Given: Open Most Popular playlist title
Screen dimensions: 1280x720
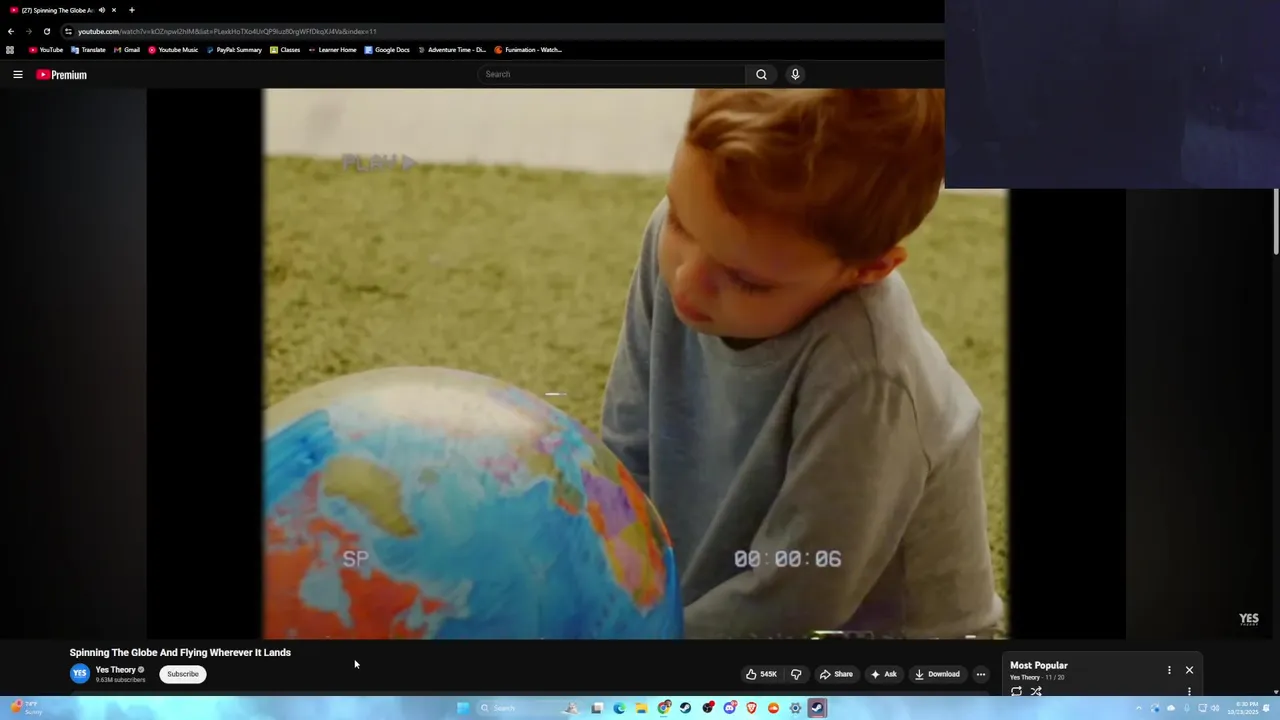Looking at the screenshot, I should (x=1039, y=665).
